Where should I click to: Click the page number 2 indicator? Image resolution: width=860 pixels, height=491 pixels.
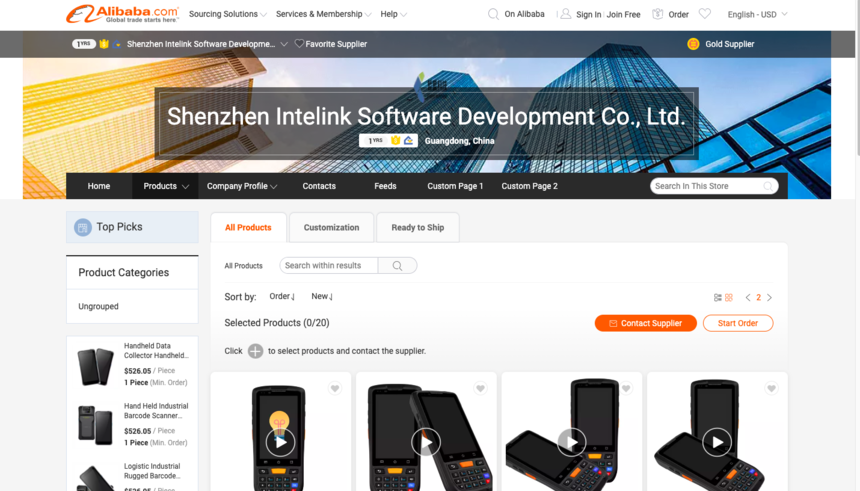click(759, 297)
